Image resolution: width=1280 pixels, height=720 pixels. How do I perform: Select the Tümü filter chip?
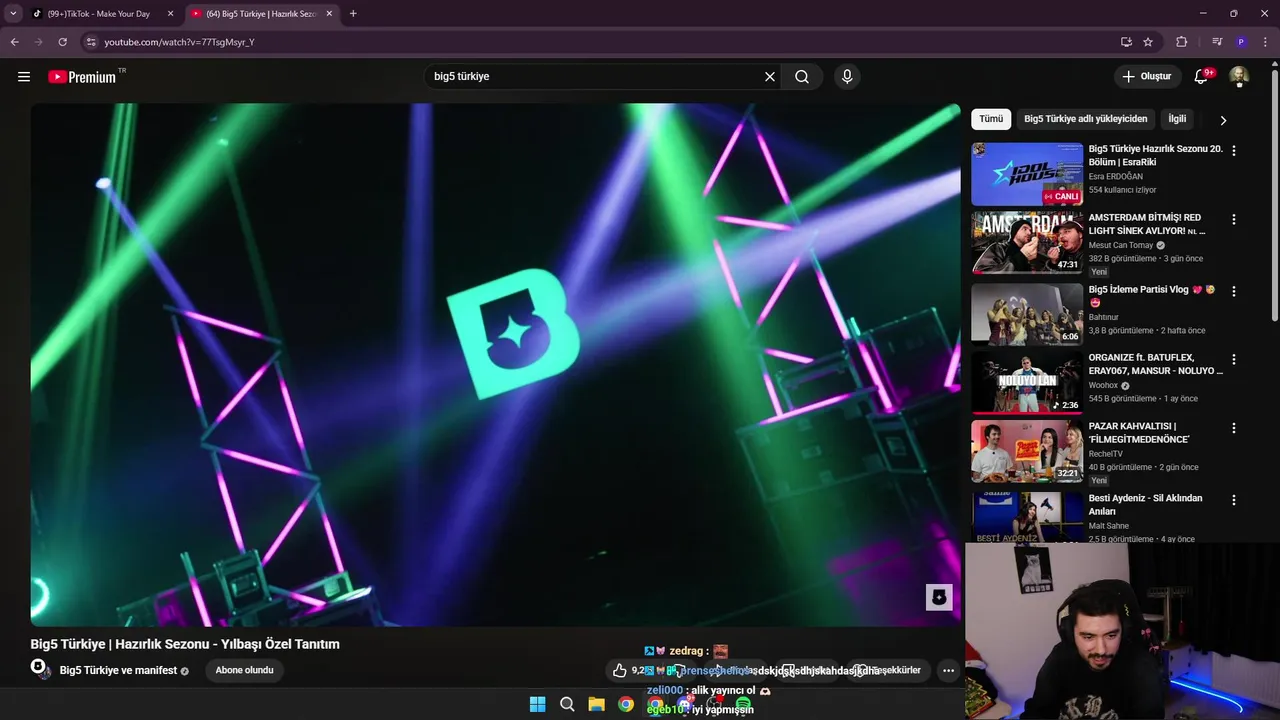[x=991, y=119]
